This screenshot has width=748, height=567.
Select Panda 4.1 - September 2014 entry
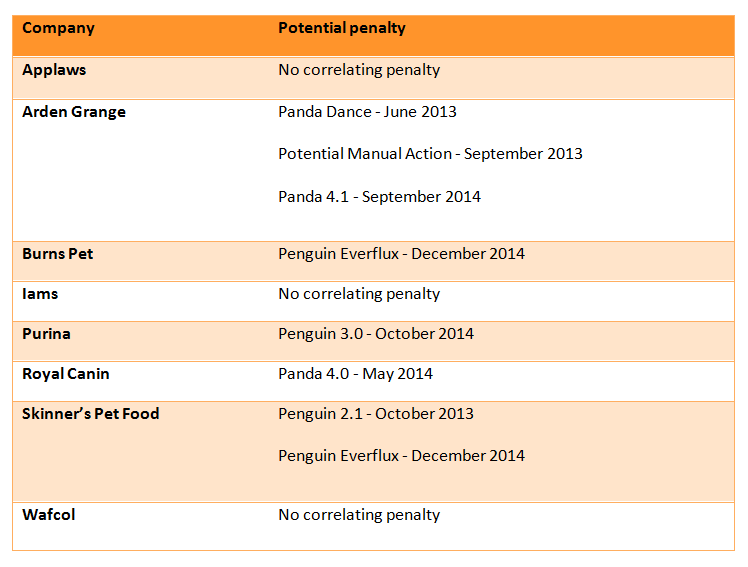(379, 196)
